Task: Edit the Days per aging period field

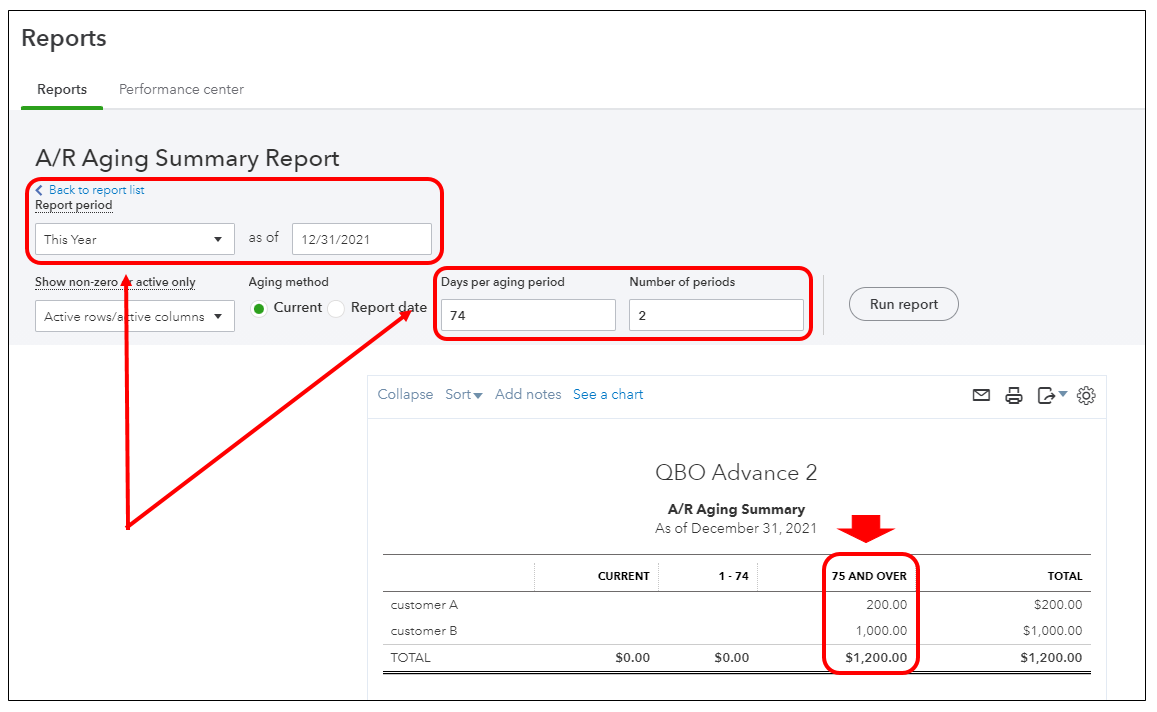Action: point(526,315)
